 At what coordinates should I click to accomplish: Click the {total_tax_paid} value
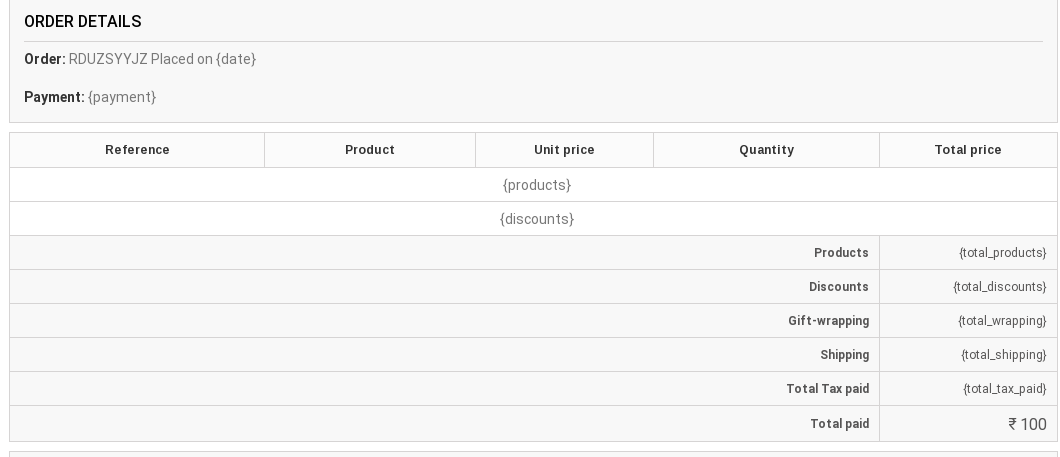pyautogui.click(x=1004, y=389)
